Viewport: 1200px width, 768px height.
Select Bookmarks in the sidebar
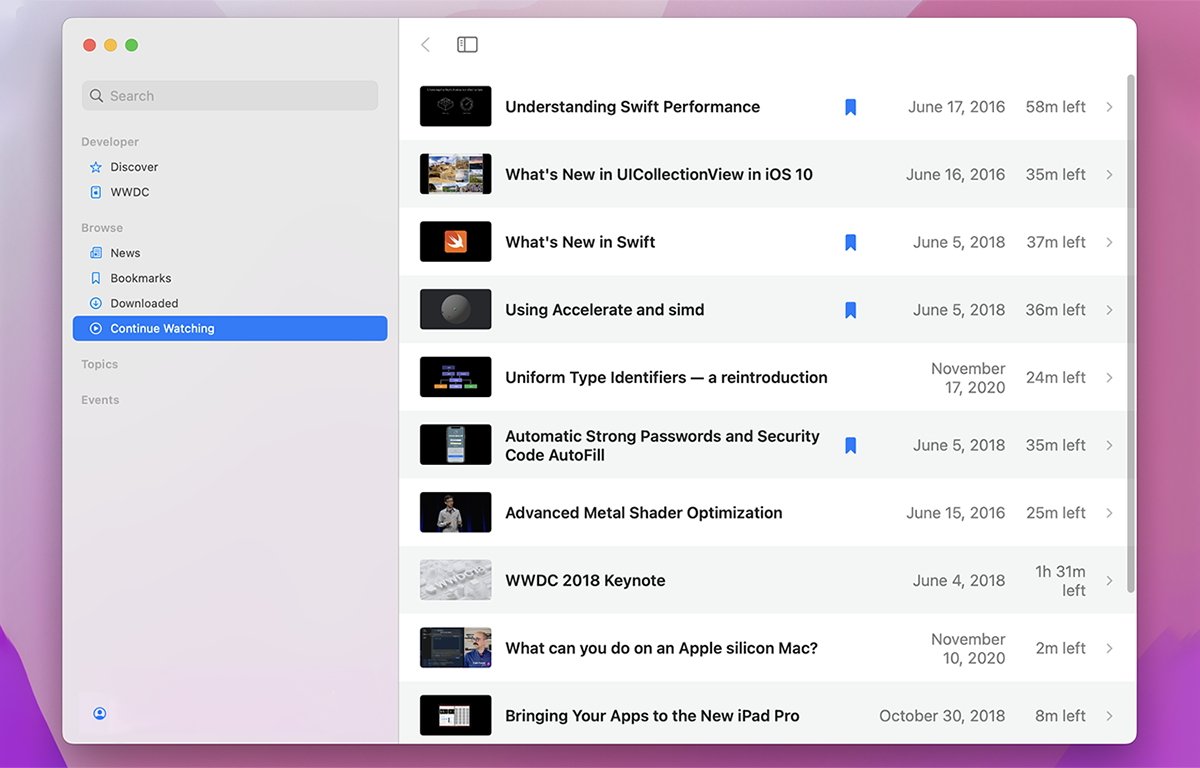(x=140, y=278)
